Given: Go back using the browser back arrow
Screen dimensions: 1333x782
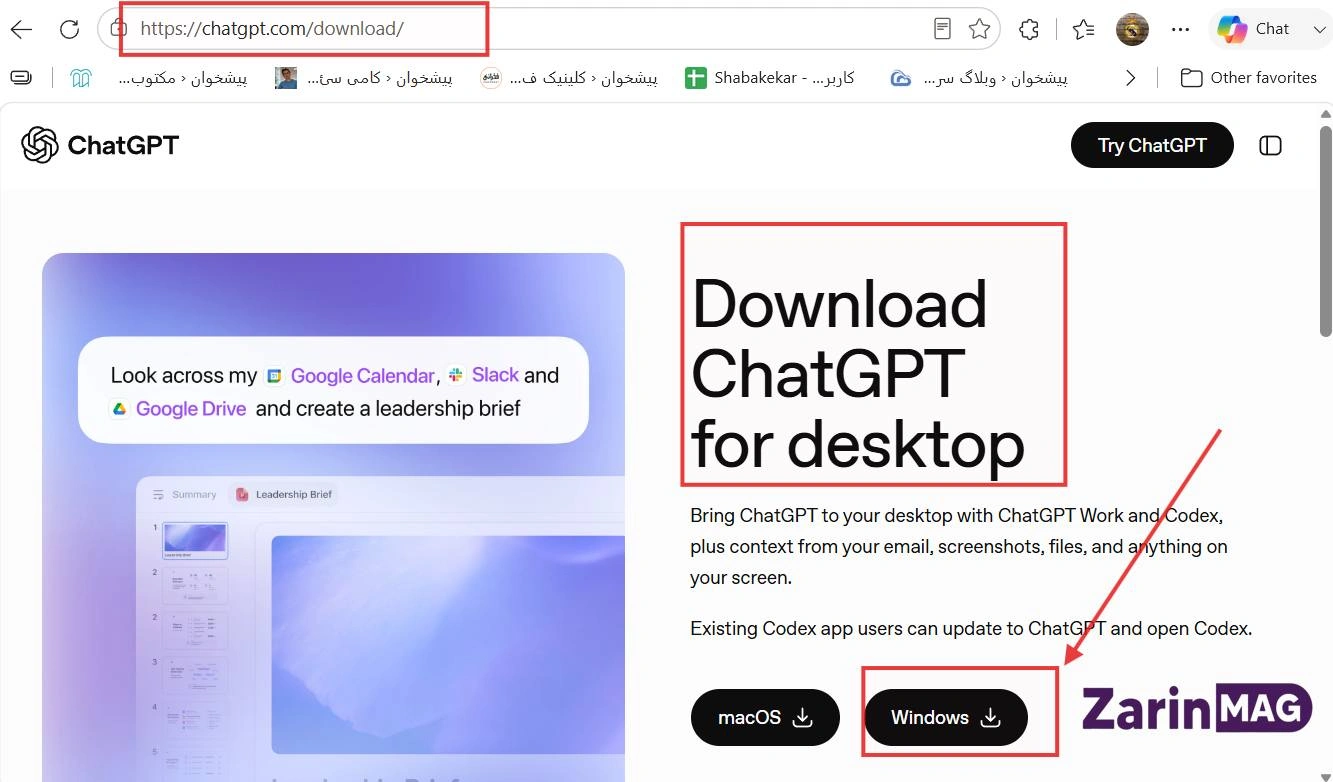Looking at the screenshot, I should (x=21, y=29).
